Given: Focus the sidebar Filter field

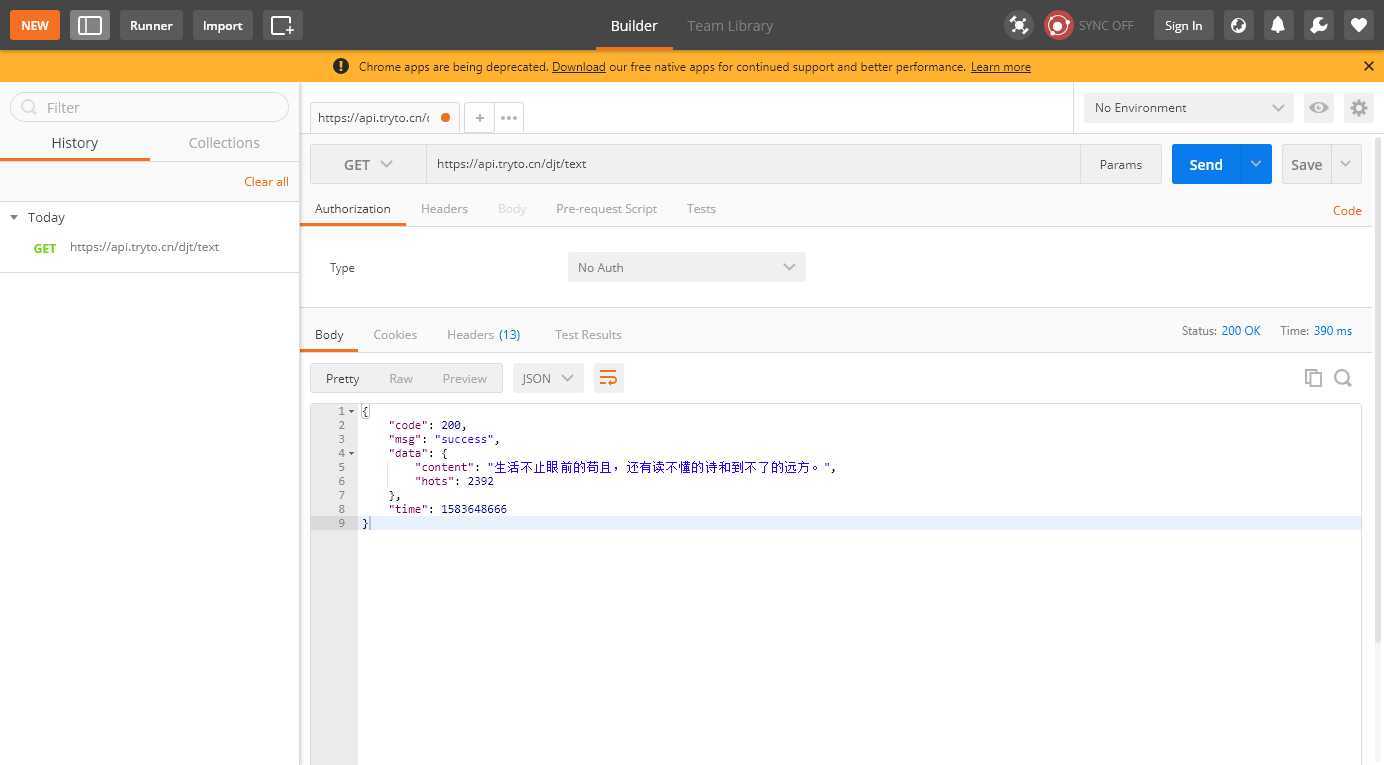Looking at the screenshot, I should [149, 107].
